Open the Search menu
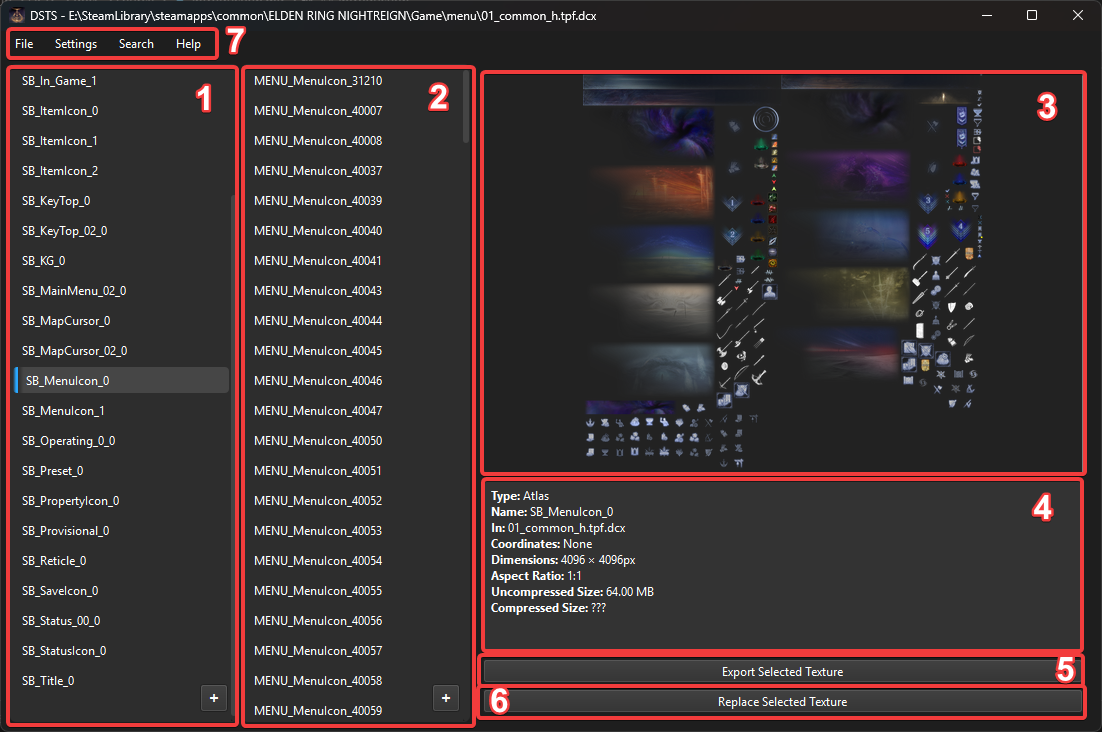 136,44
